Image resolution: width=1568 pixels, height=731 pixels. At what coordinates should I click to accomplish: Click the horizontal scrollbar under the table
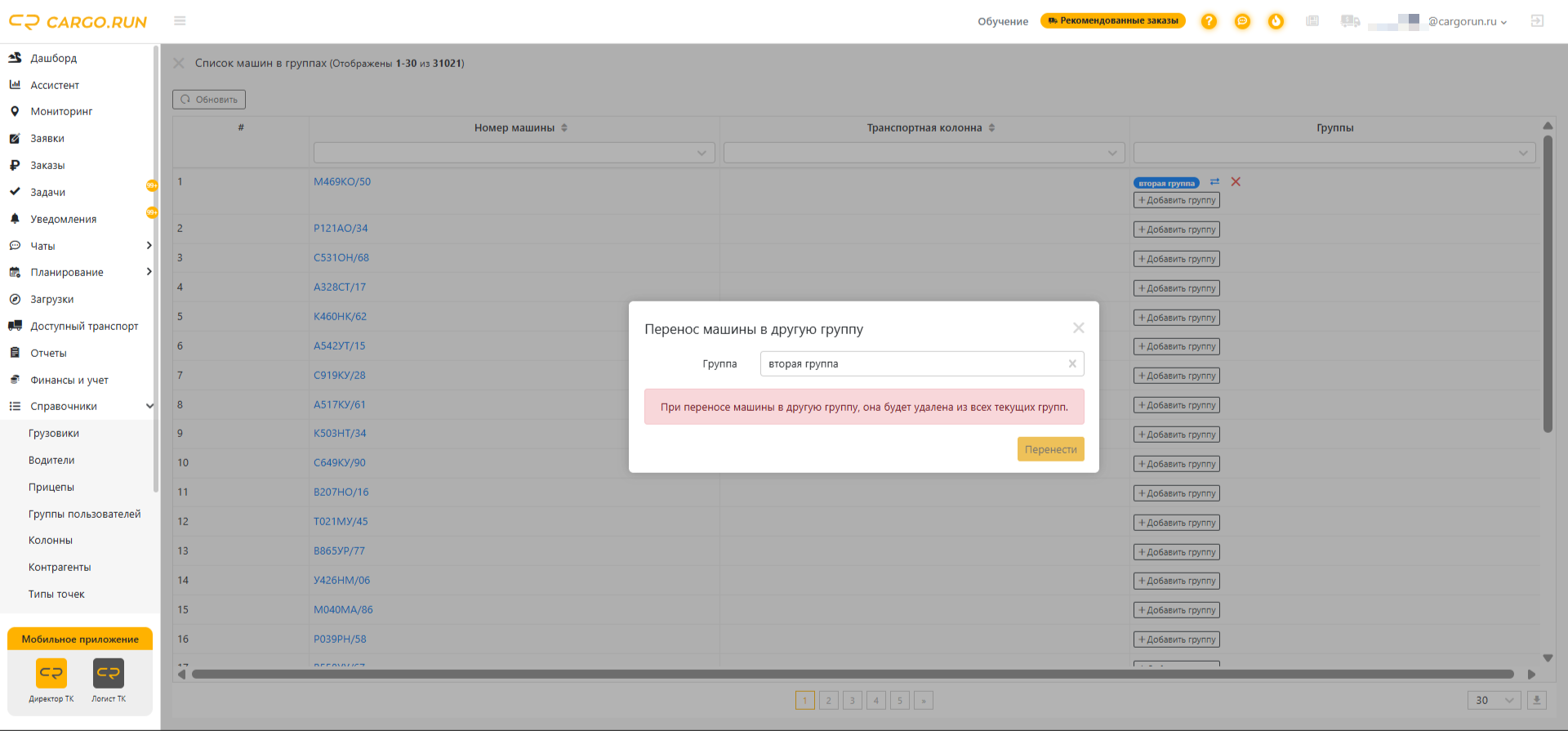coord(853,675)
